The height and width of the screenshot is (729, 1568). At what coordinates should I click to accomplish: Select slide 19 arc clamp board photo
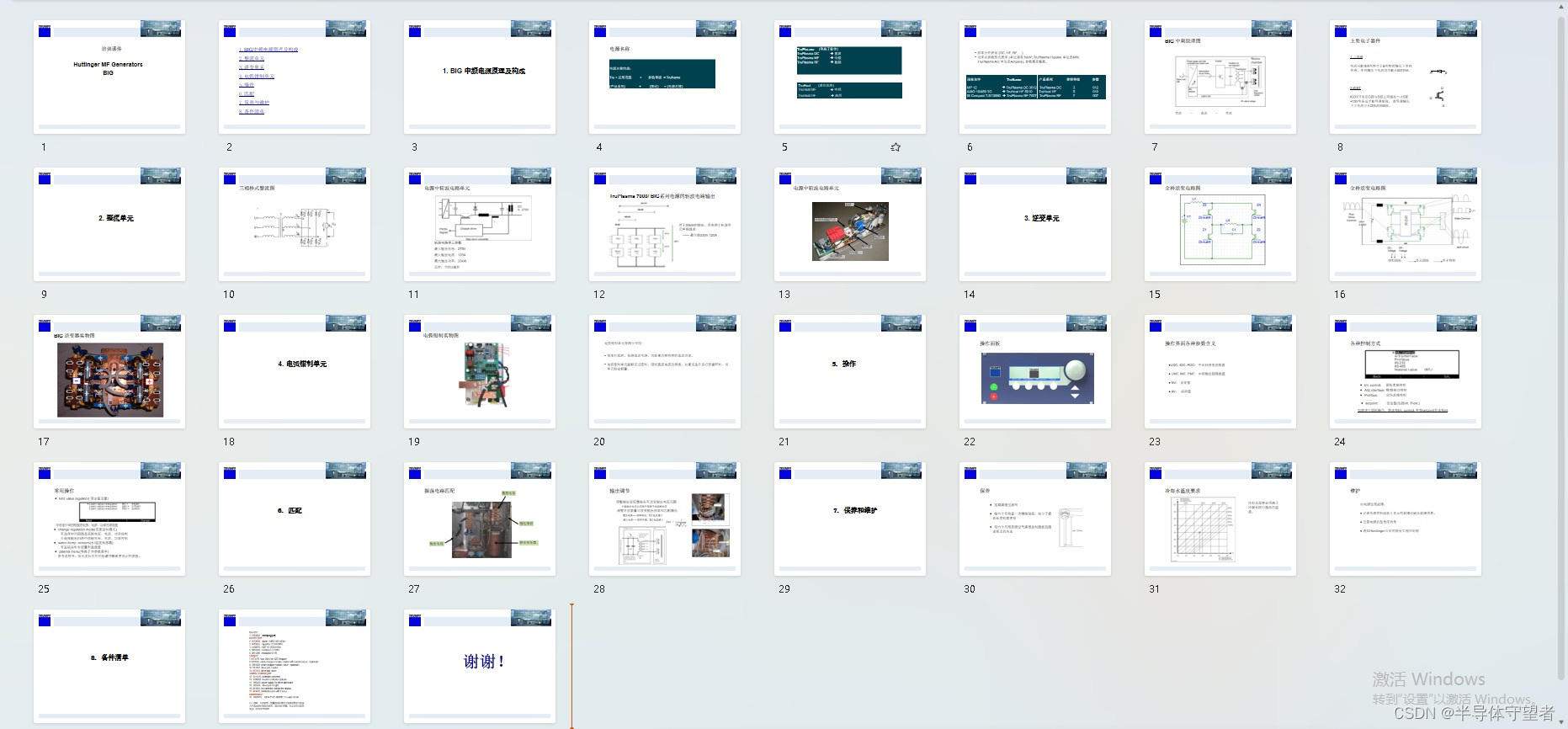(x=480, y=371)
